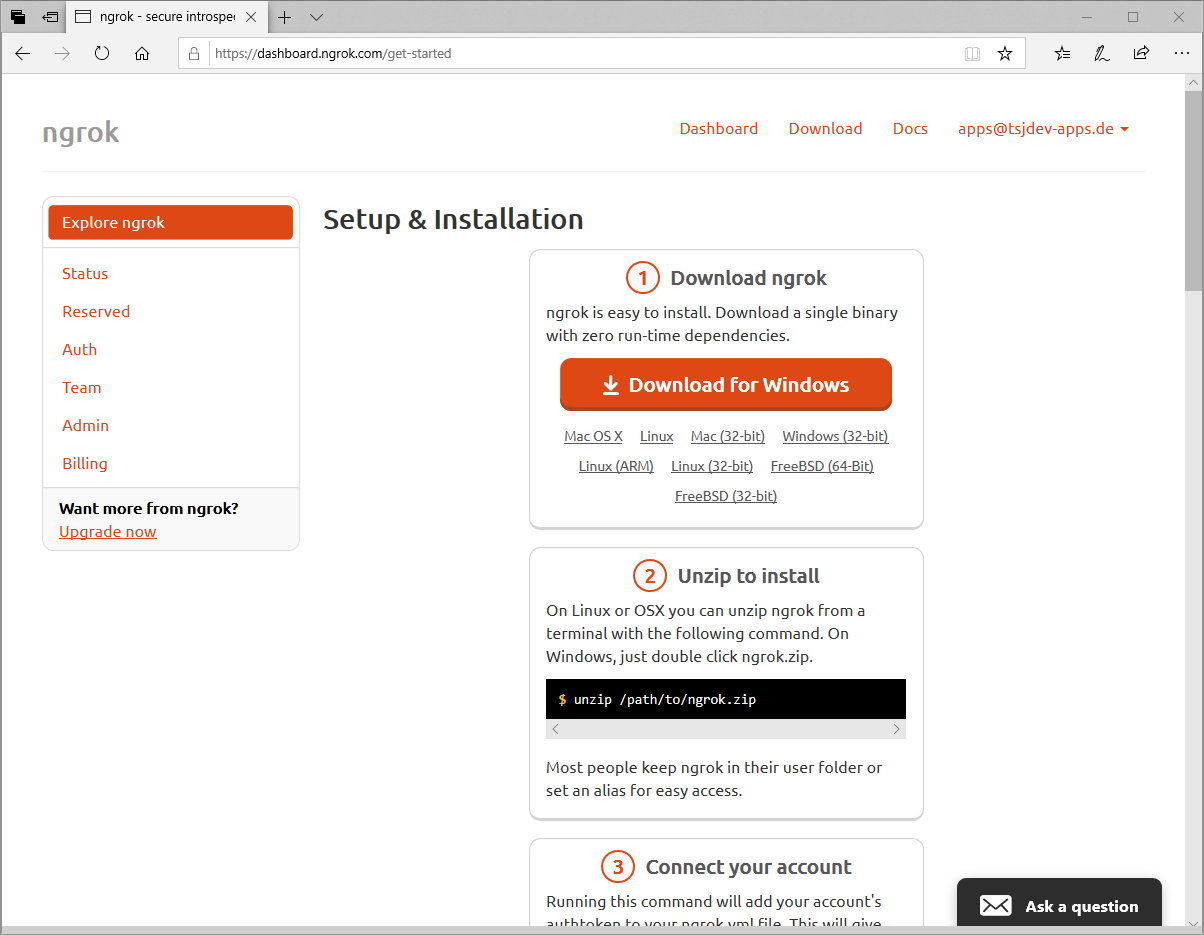Viewport: 1204px width, 935px height.
Task: Open Reading view book icon
Action: (972, 54)
